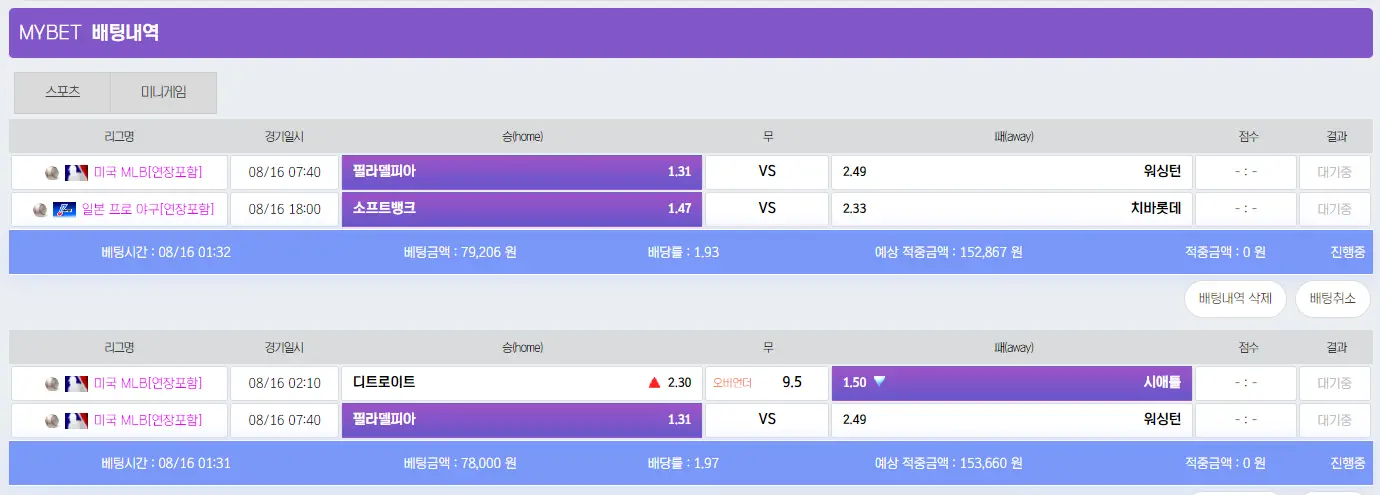Click the MLB flag icon in the 디트로이트 row

click(x=77, y=383)
